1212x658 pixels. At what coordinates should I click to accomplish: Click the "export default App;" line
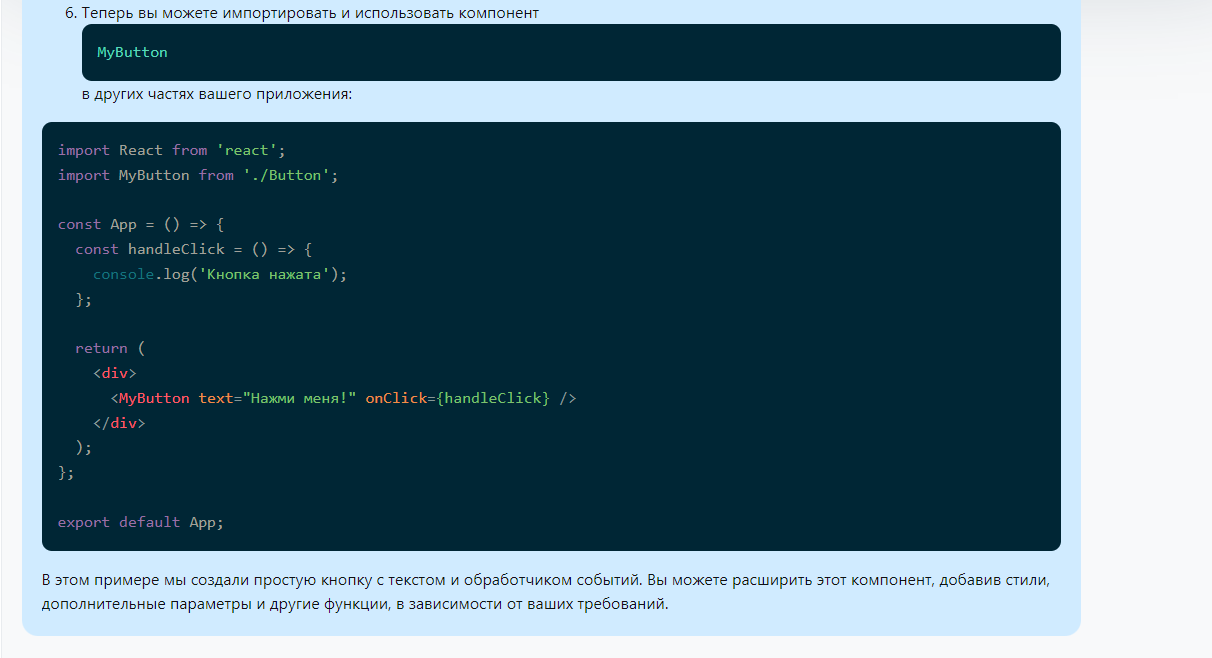[141, 522]
